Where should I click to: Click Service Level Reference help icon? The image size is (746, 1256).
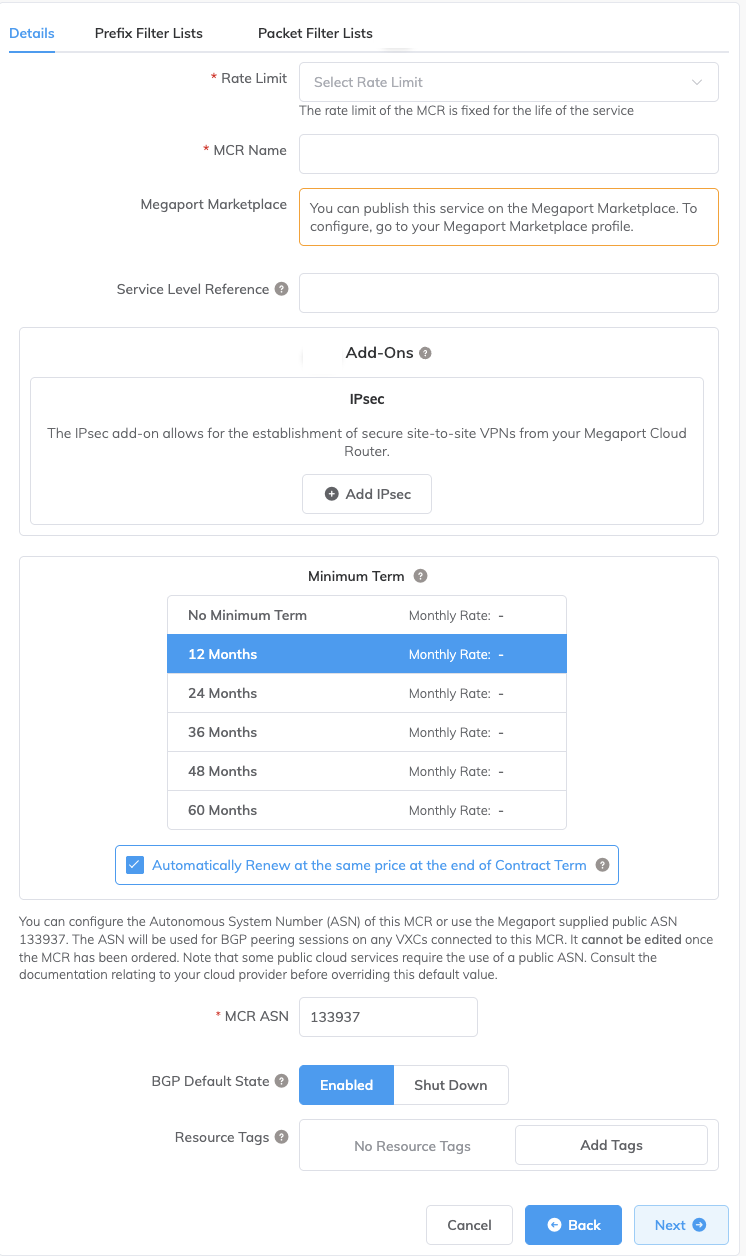click(x=282, y=289)
